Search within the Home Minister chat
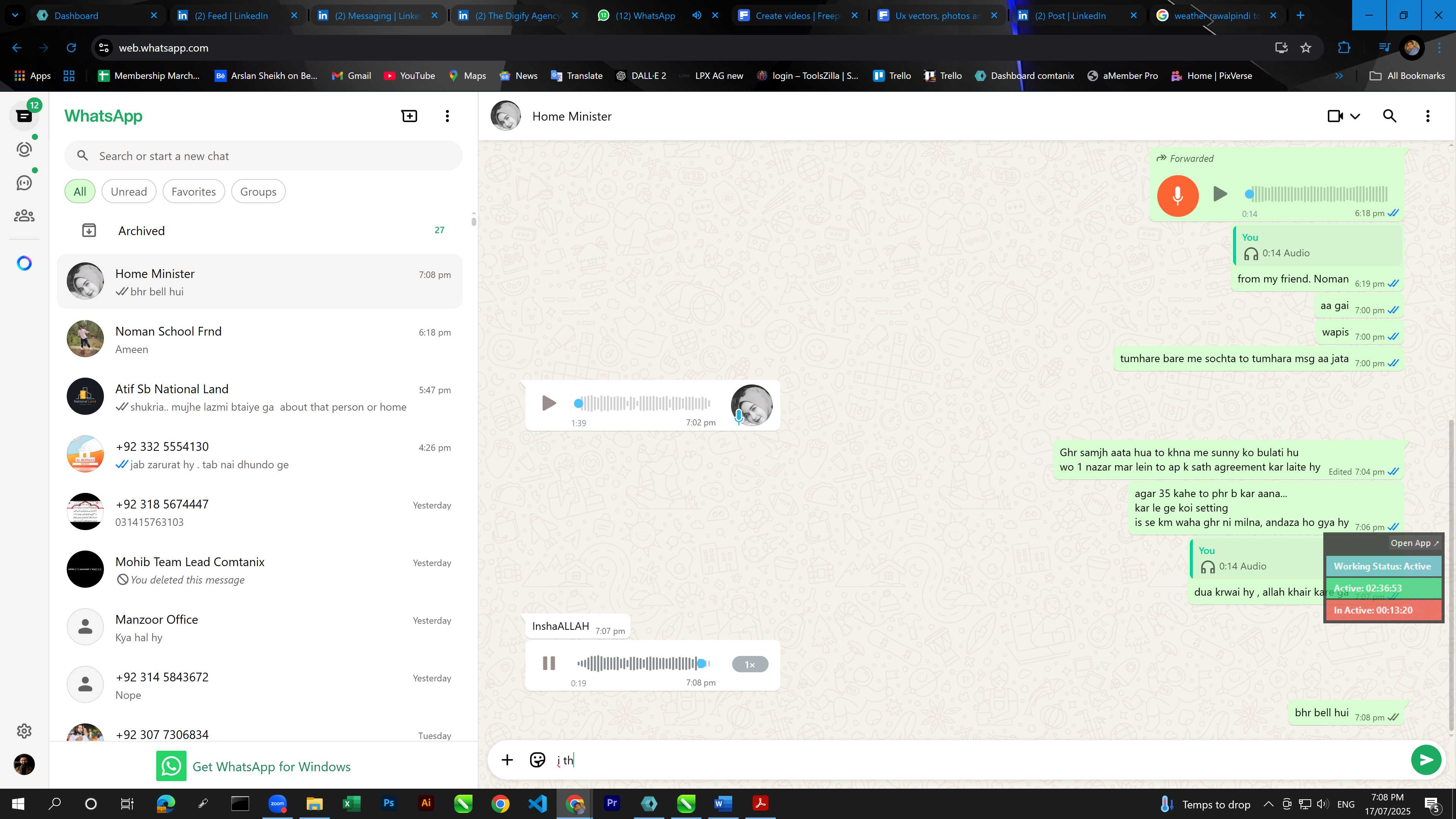The height and width of the screenshot is (819, 1456). pos(1389,116)
